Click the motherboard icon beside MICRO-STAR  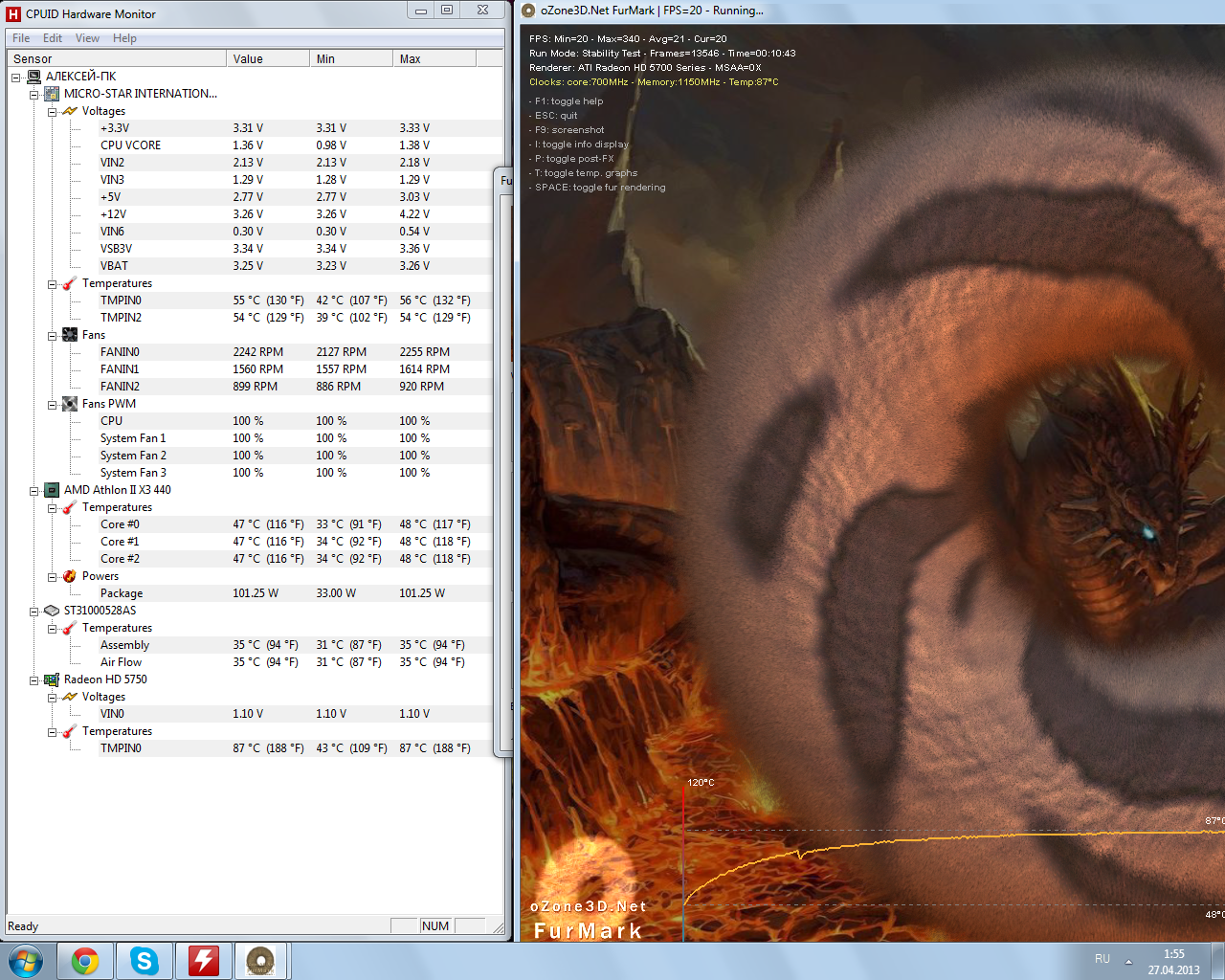[x=52, y=94]
